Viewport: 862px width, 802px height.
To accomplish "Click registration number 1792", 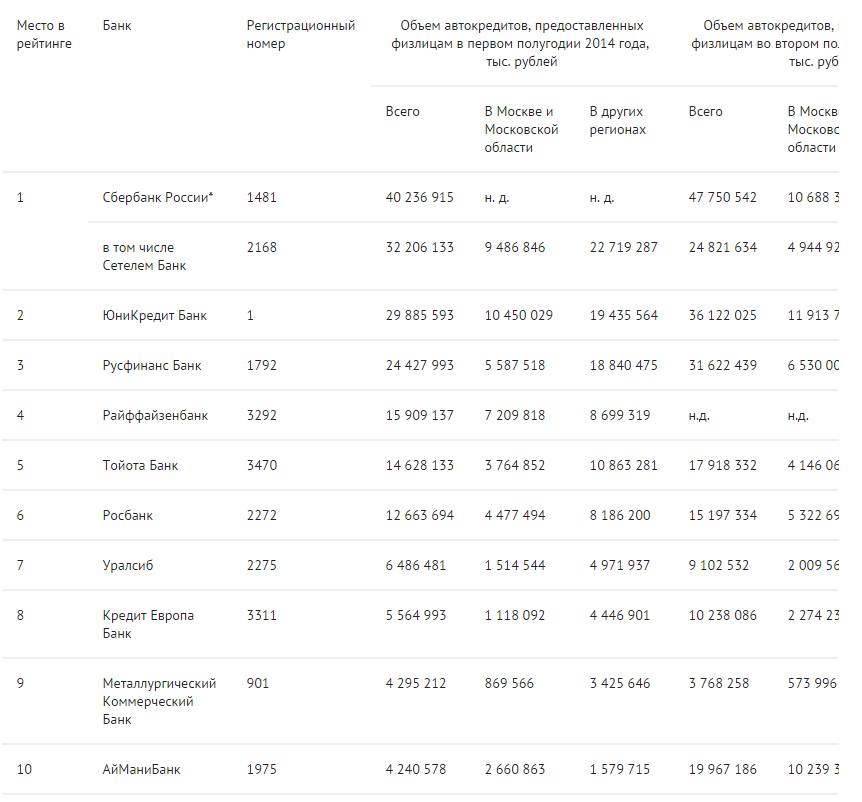I will pyautogui.click(x=262, y=366).
